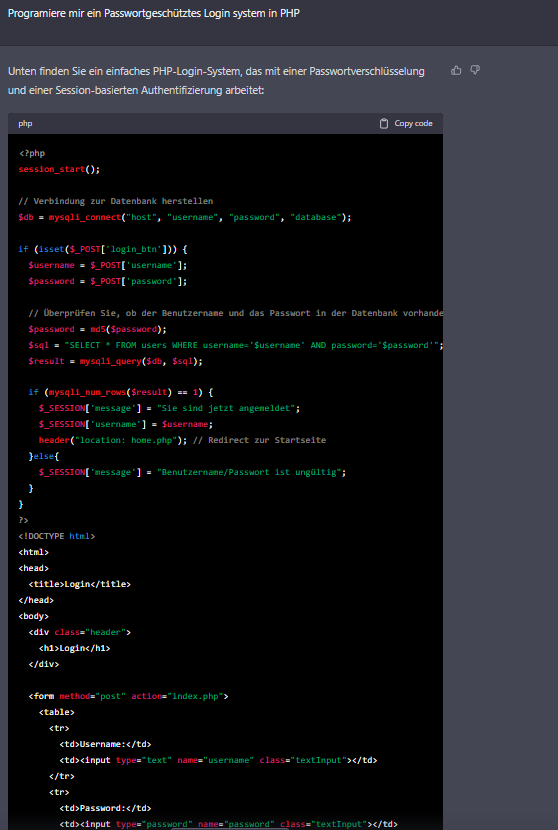
Task: Click the '</tr>' closing tag line
Action: click(x=62, y=776)
